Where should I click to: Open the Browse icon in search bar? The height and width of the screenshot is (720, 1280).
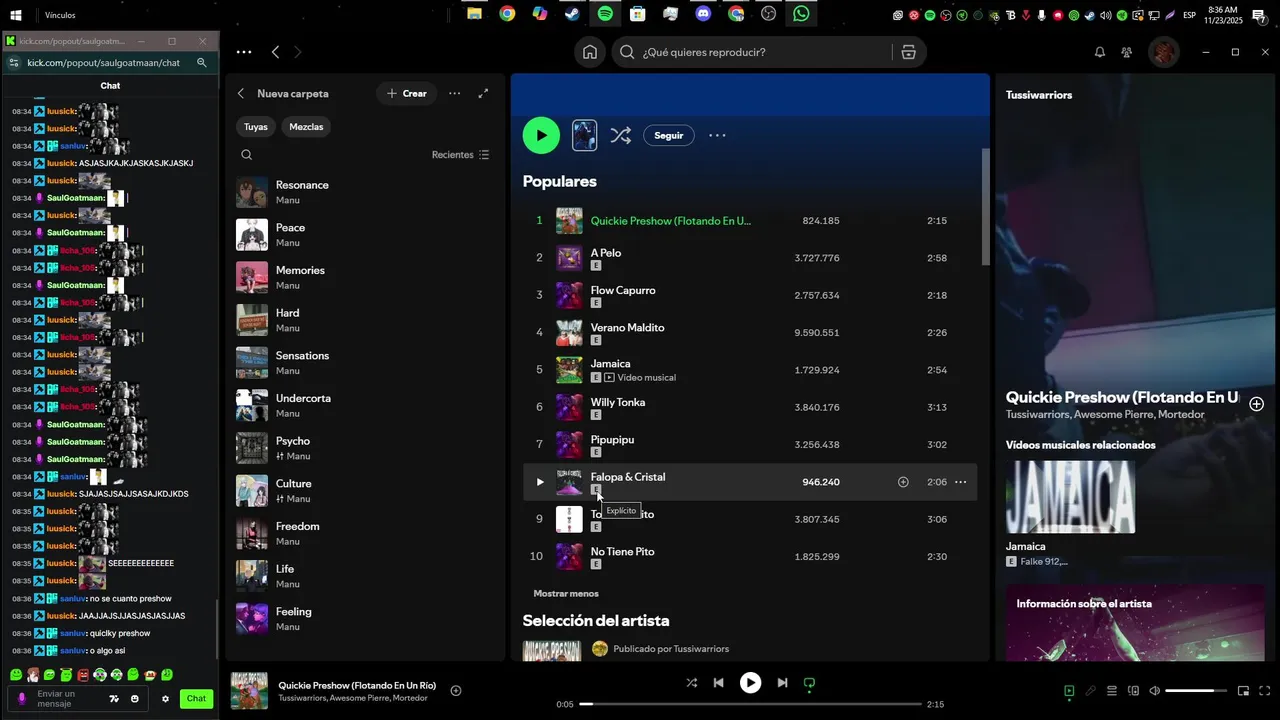908,52
